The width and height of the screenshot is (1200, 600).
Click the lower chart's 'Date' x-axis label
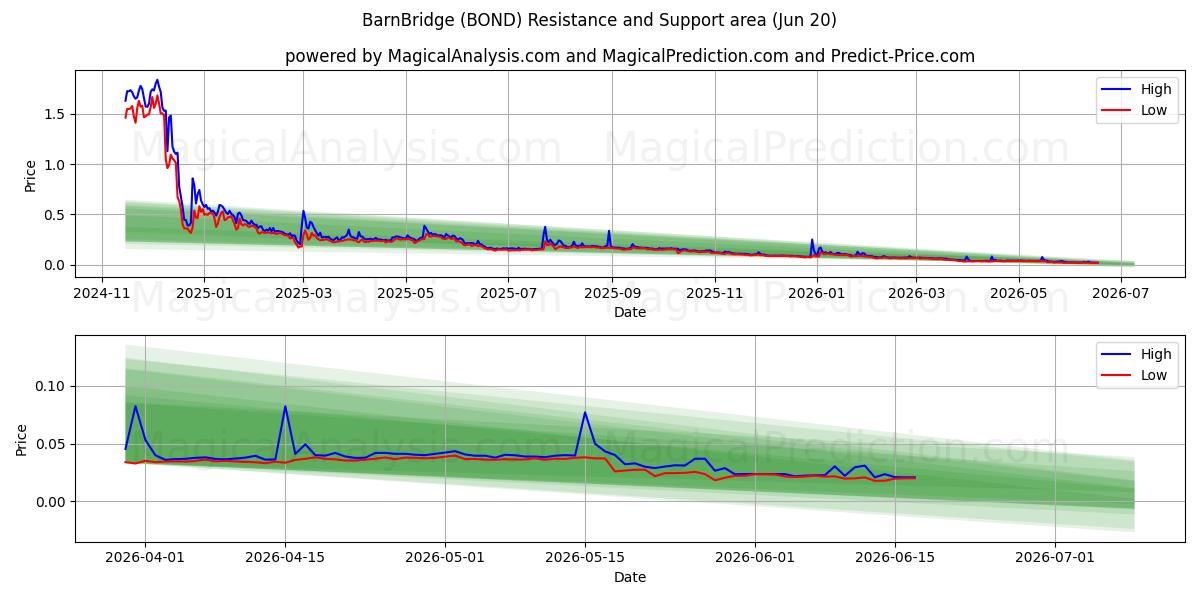(630, 577)
